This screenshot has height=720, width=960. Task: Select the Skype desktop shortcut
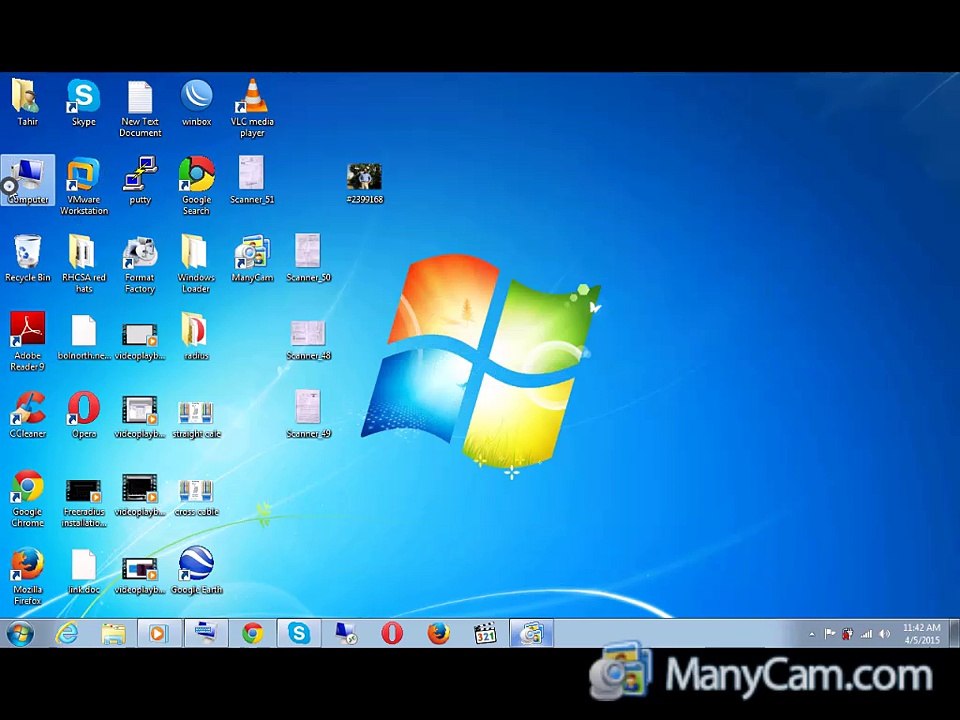(x=84, y=102)
